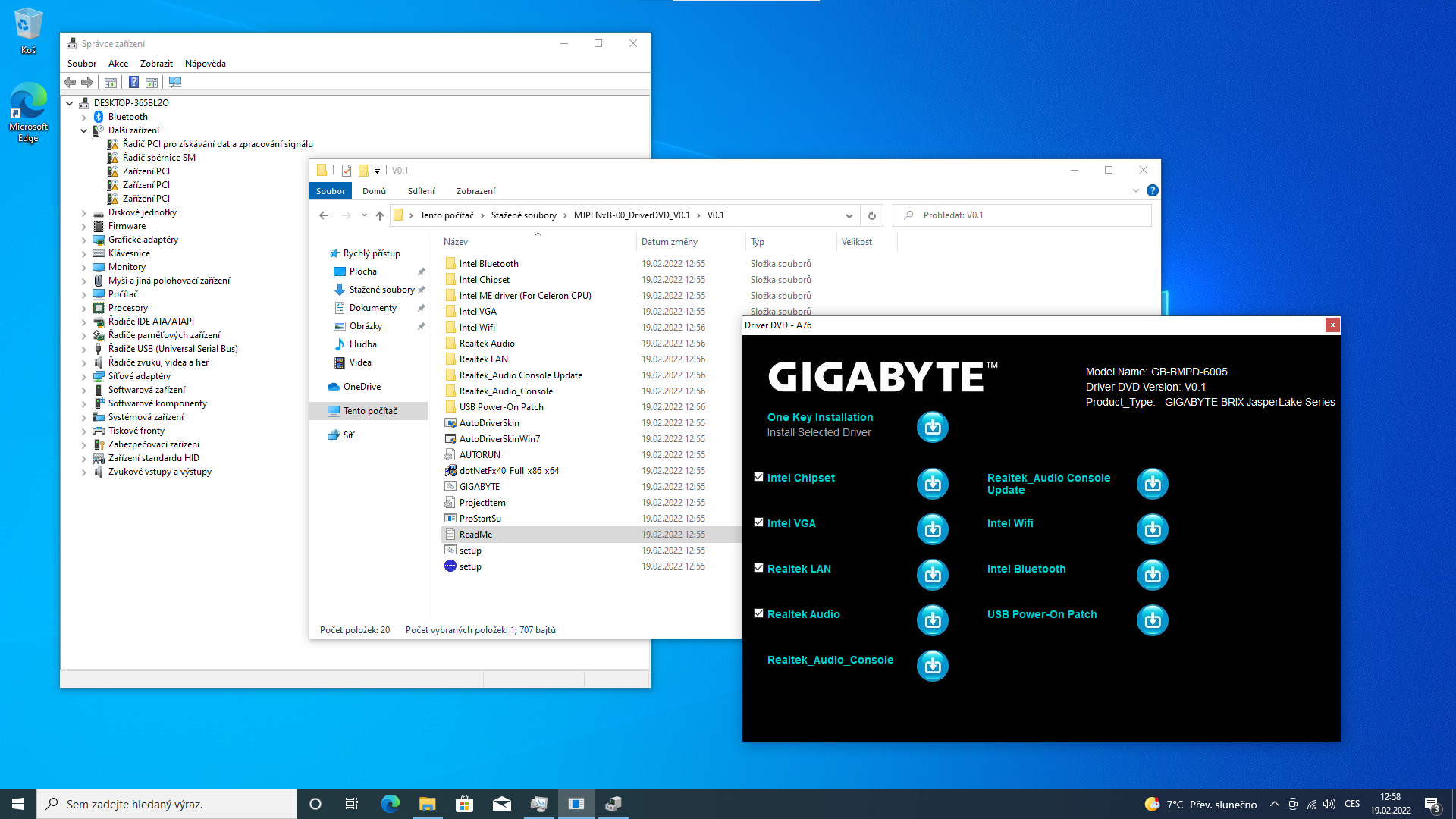Open OneDrive in the navigation pane
Viewport: 1456px width, 819px height.
point(362,387)
